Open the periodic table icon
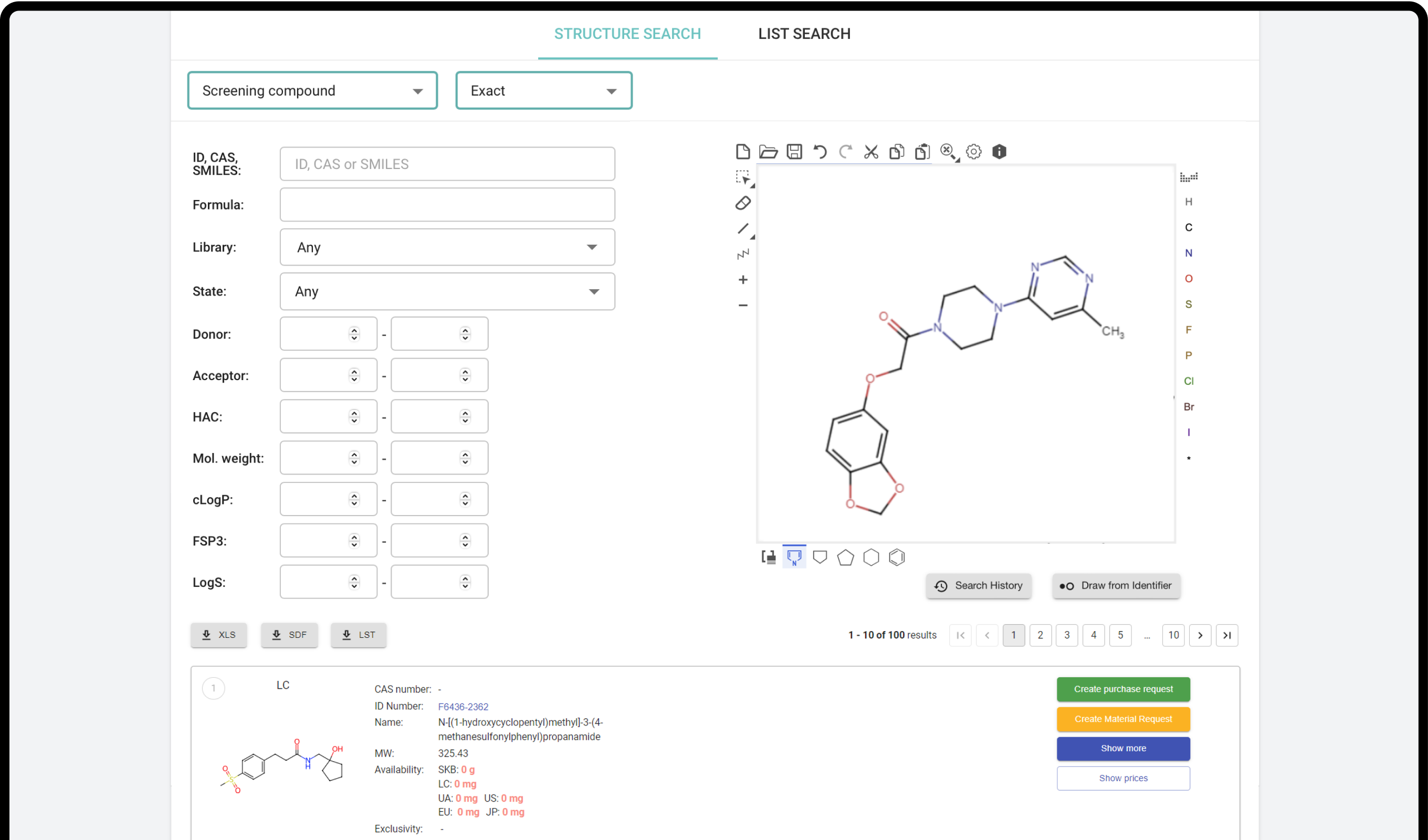The width and height of the screenshot is (1428, 840). click(1188, 177)
